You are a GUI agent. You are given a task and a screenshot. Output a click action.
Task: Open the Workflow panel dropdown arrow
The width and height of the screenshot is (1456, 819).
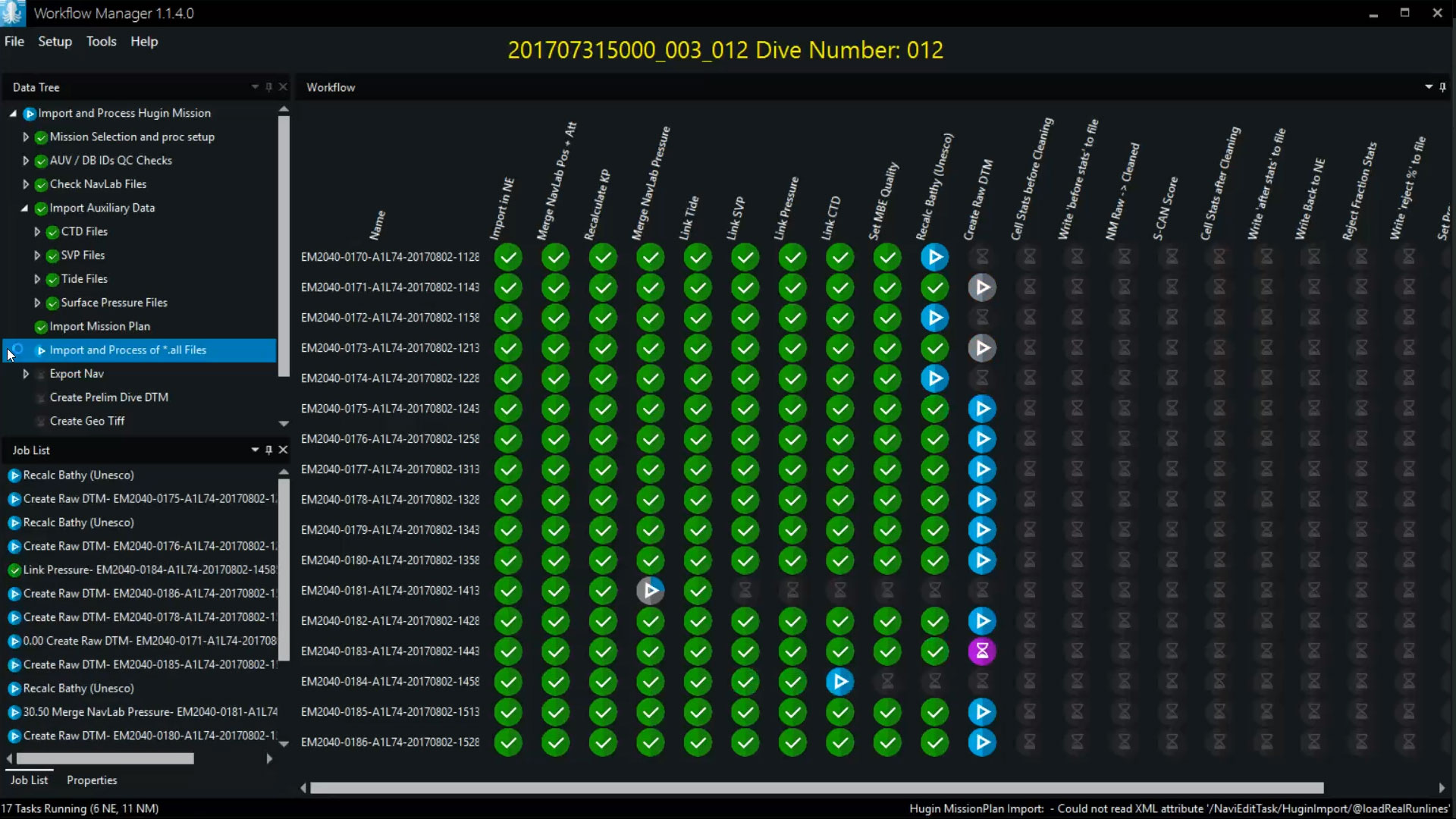point(1429,87)
